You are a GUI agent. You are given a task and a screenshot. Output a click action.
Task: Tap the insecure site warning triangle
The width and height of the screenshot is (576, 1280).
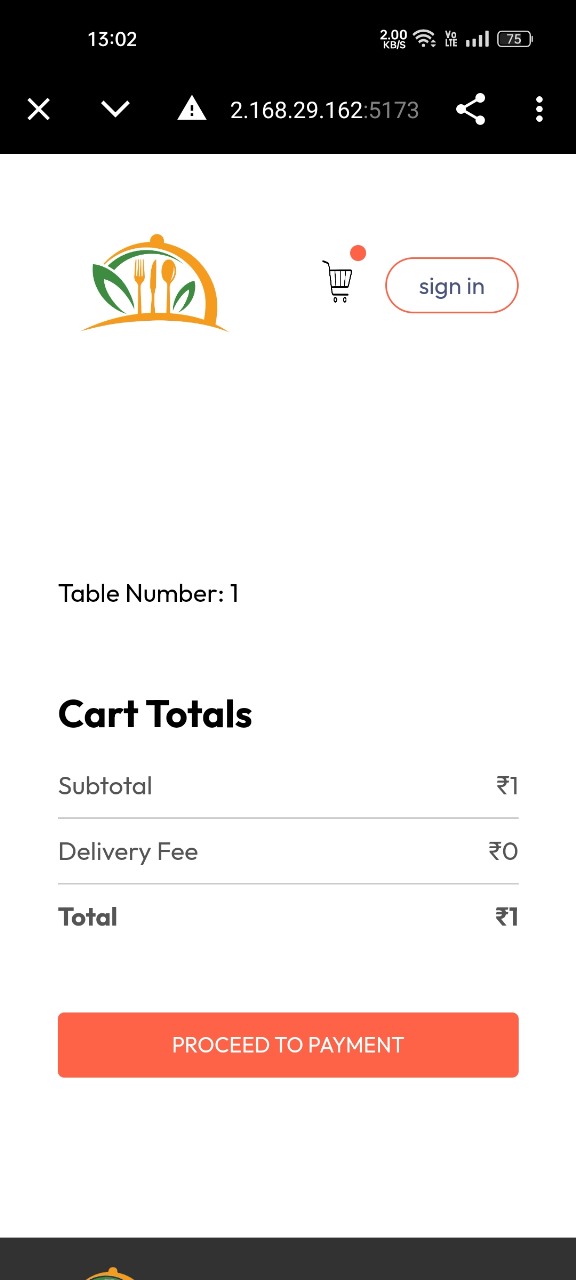pos(192,109)
